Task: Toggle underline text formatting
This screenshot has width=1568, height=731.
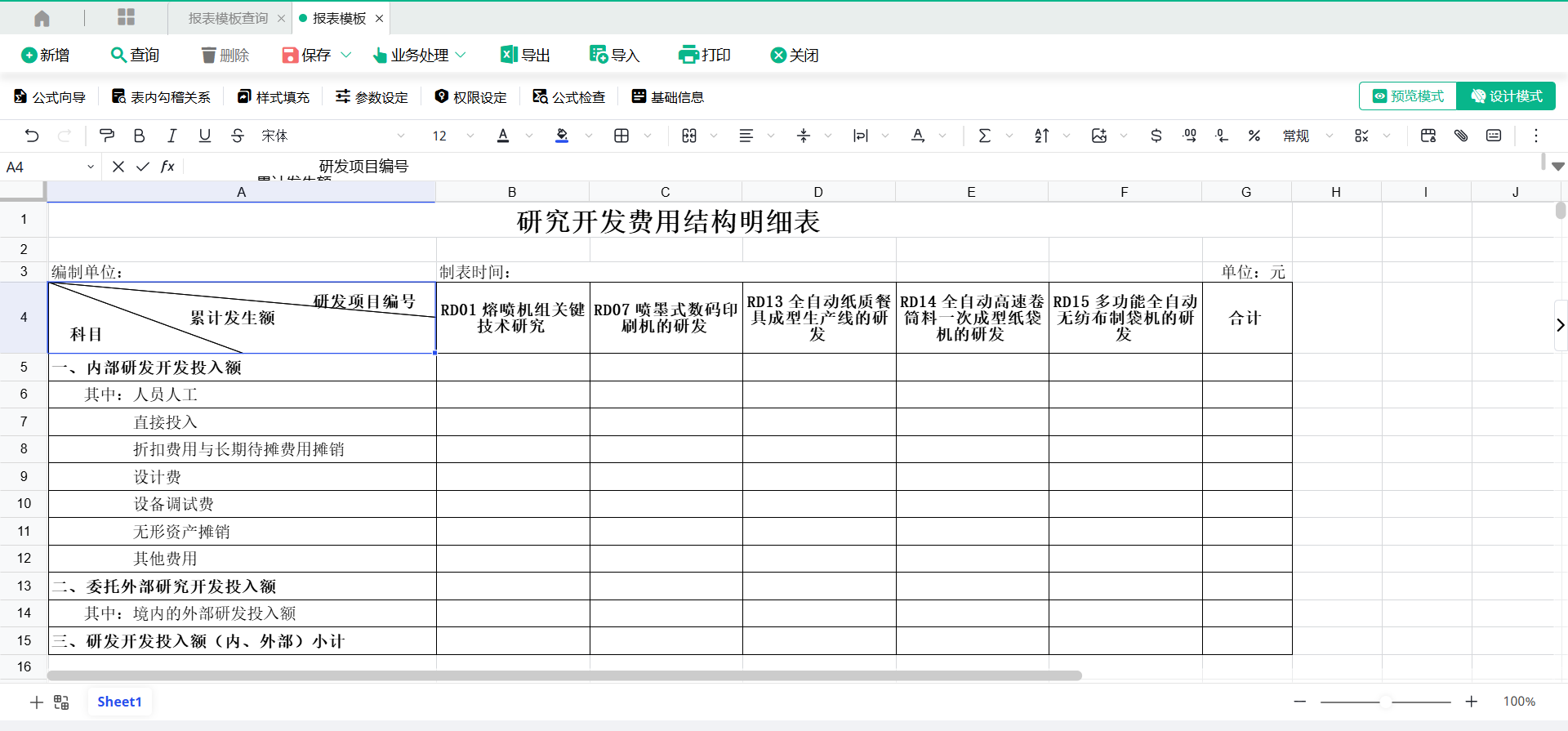Action: (204, 136)
